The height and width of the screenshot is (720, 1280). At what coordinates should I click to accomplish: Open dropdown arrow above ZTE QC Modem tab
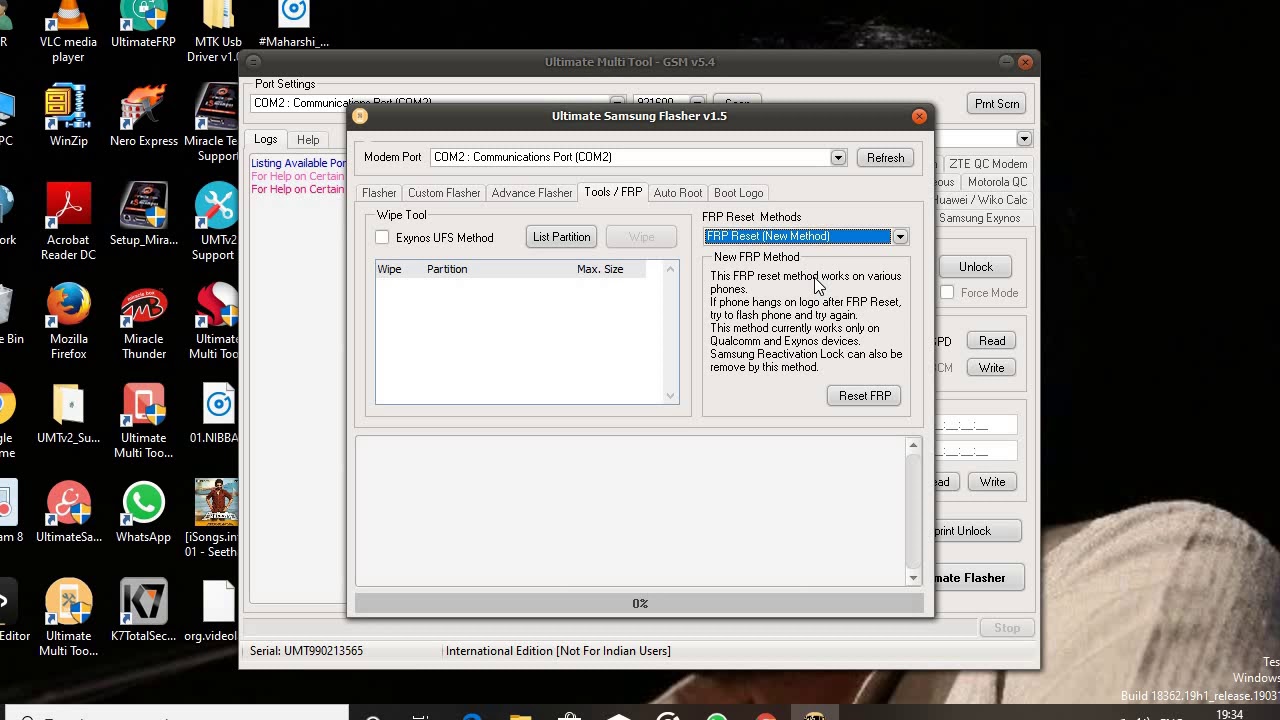(x=1024, y=139)
